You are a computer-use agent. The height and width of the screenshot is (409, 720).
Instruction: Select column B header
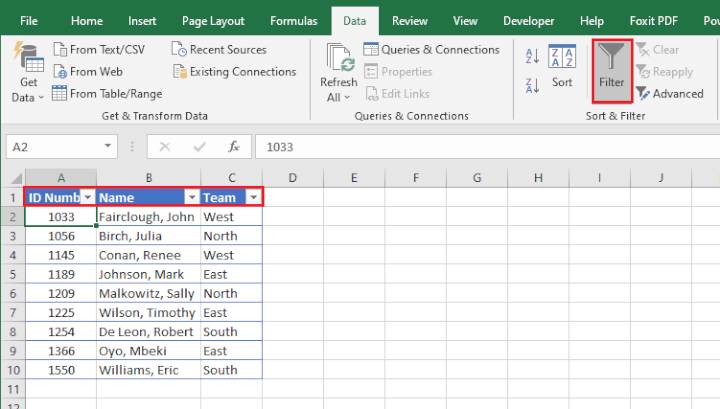point(149,178)
